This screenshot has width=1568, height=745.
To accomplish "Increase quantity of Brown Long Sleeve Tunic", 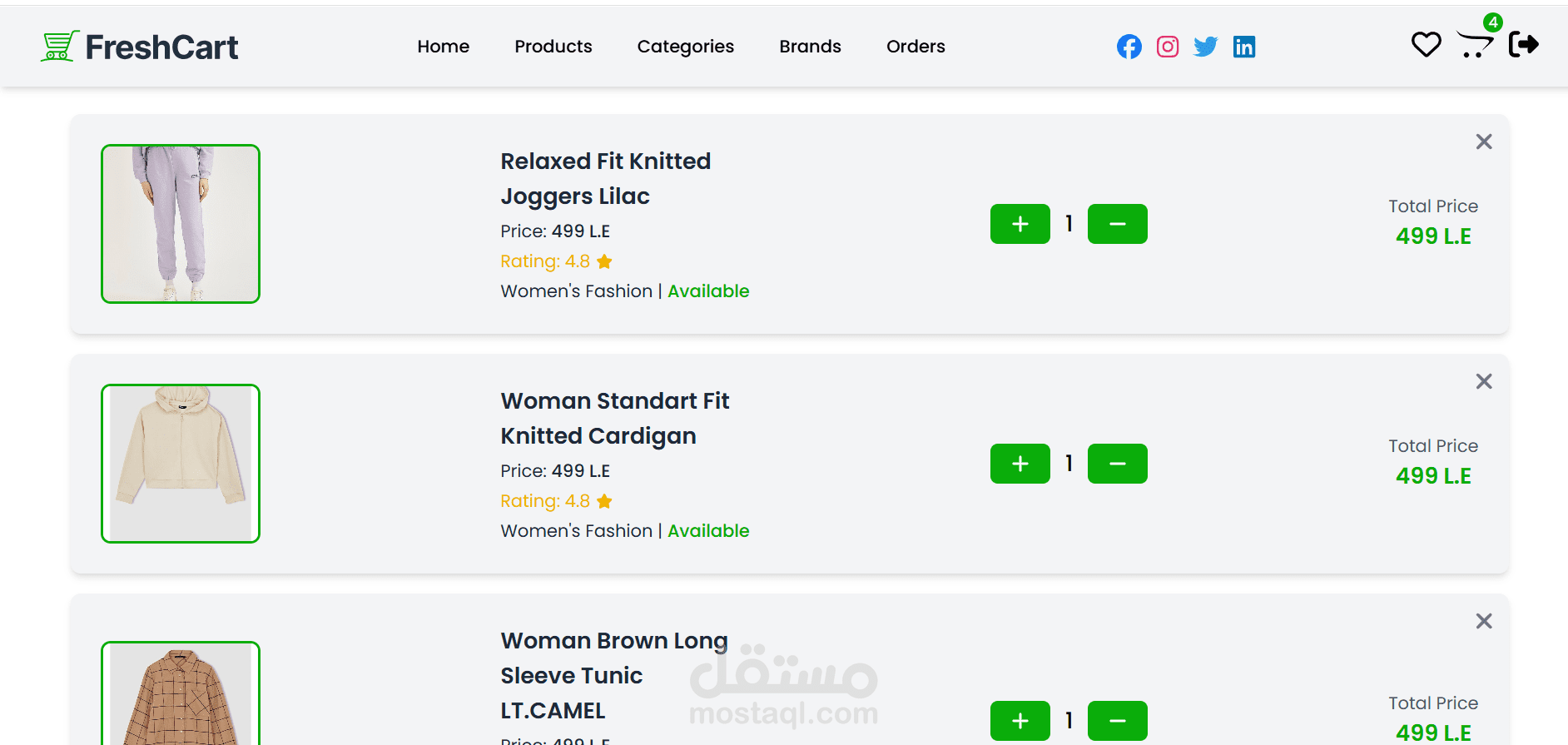I will pos(1020,721).
